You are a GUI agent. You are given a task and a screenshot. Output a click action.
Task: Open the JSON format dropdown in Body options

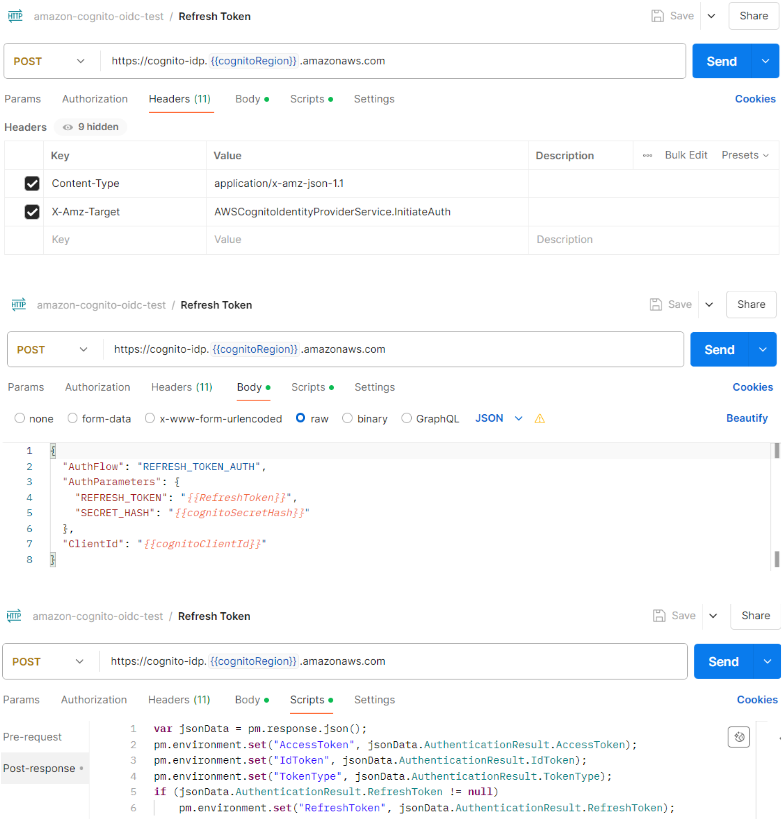[x=498, y=418]
